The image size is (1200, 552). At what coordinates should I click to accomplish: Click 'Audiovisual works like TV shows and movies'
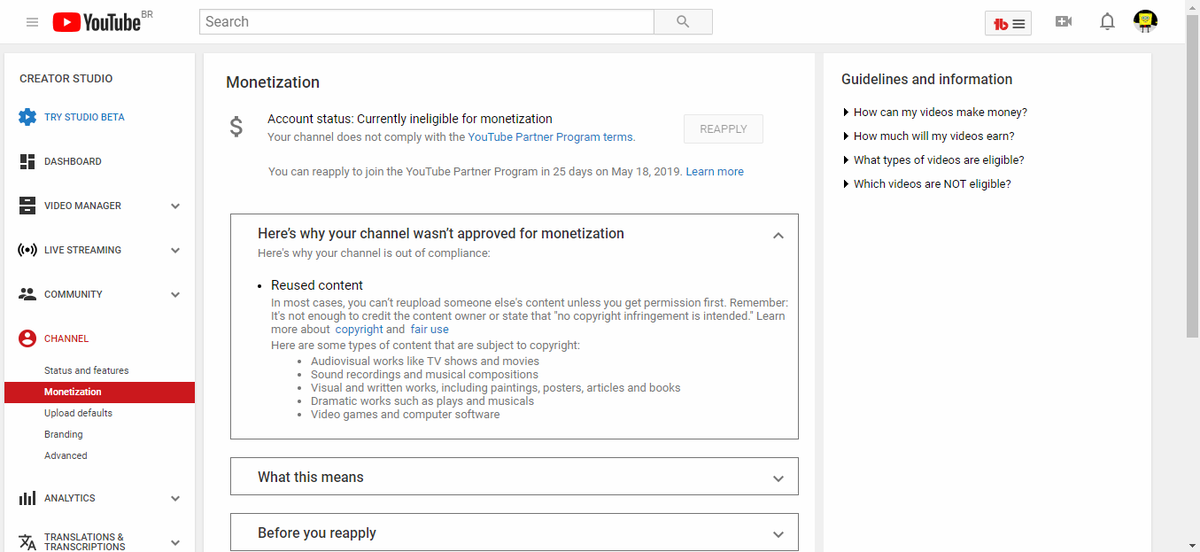425,361
